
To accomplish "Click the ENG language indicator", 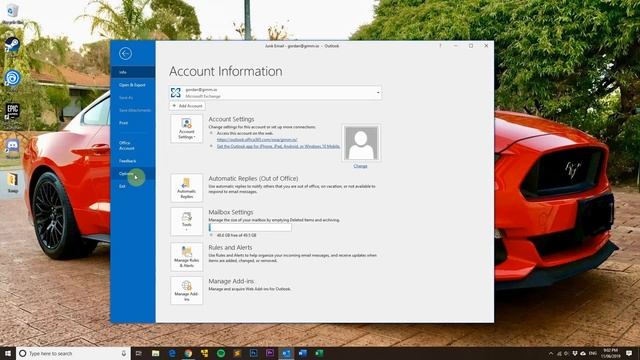I will (593, 353).
